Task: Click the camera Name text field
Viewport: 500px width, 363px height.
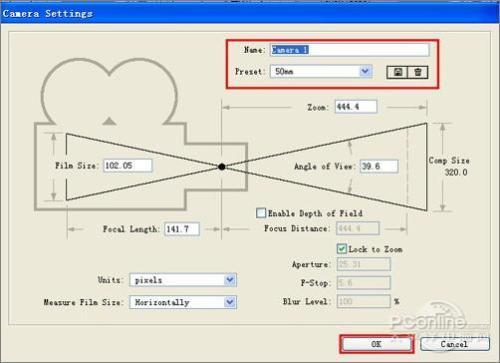Action: pos(350,50)
